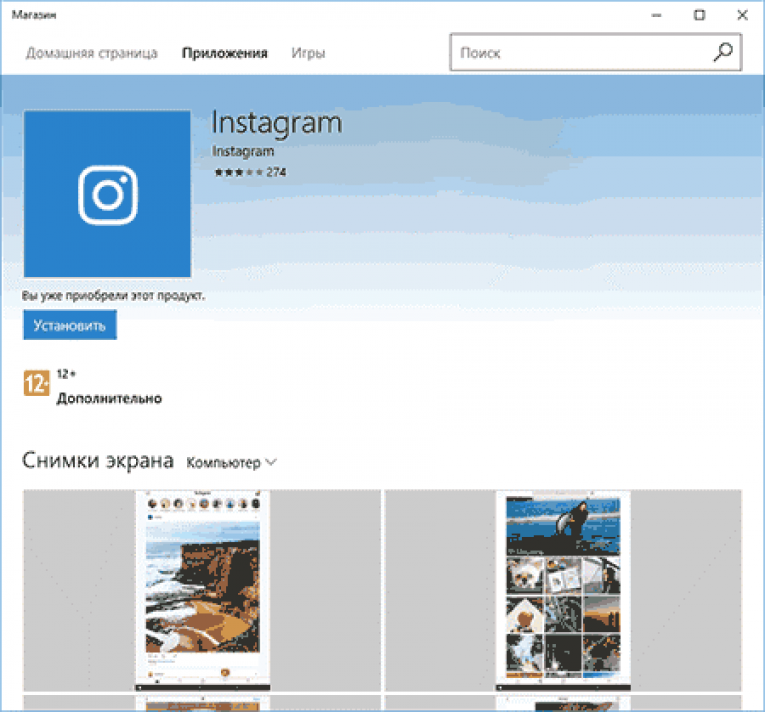This screenshot has width=765, height=712.
Task: Maximize the Магазин window
Action: point(700,15)
